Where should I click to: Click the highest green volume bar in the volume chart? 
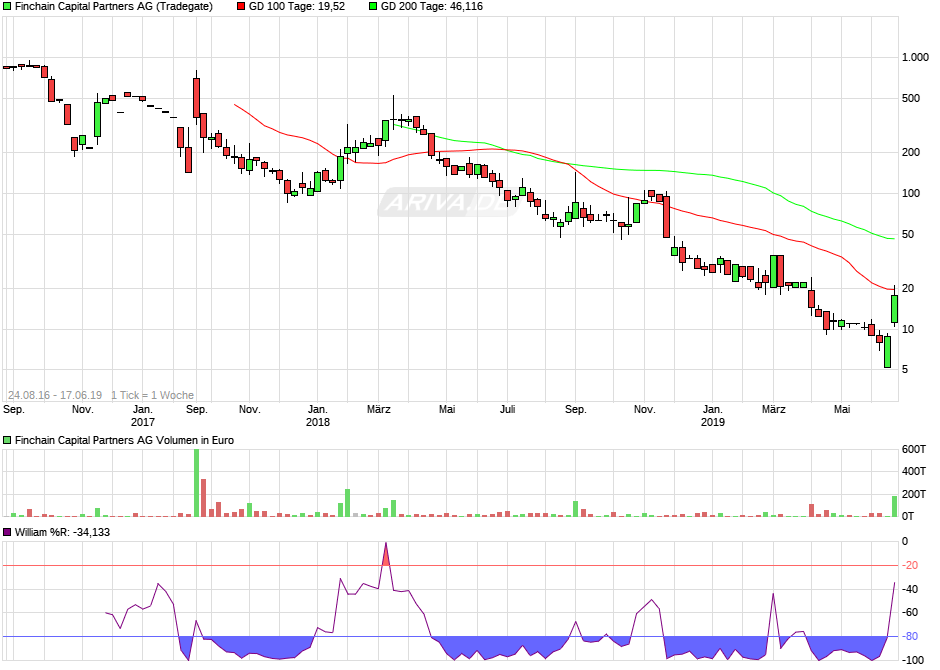[x=196, y=482]
